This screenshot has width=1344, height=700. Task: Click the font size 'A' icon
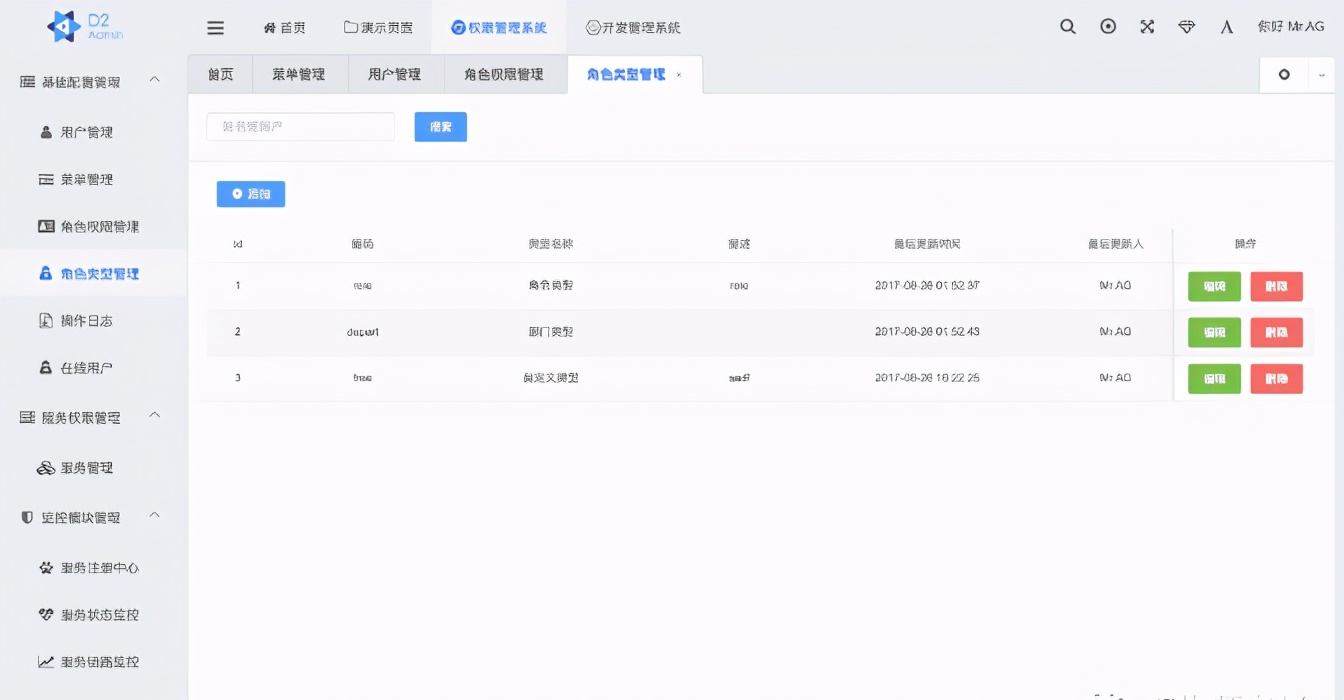pyautogui.click(x=1226, y=27)
